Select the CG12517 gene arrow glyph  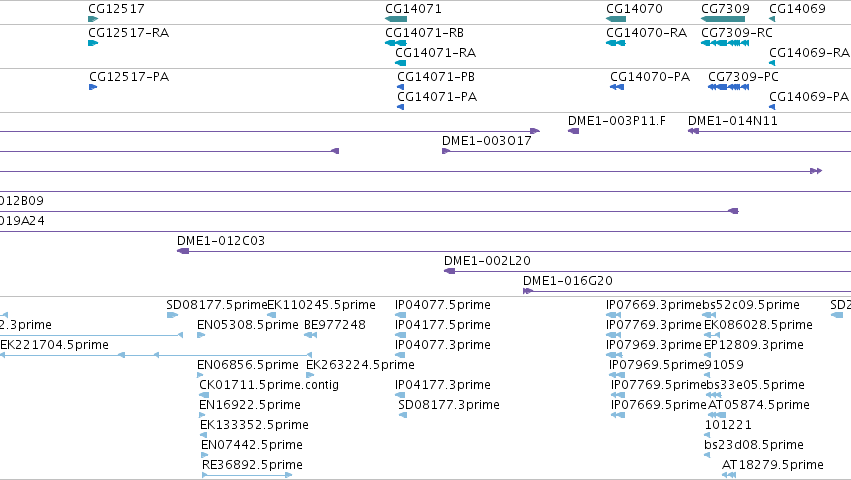pyautogui.click(x=93, y=19)
